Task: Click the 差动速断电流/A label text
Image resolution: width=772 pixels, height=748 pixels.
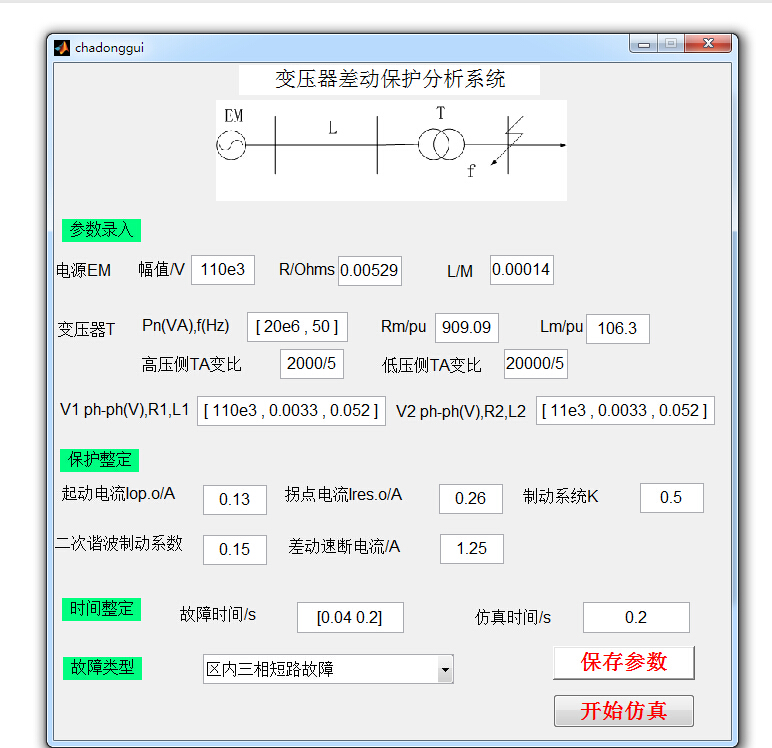Action: click(x=344, y=547)
